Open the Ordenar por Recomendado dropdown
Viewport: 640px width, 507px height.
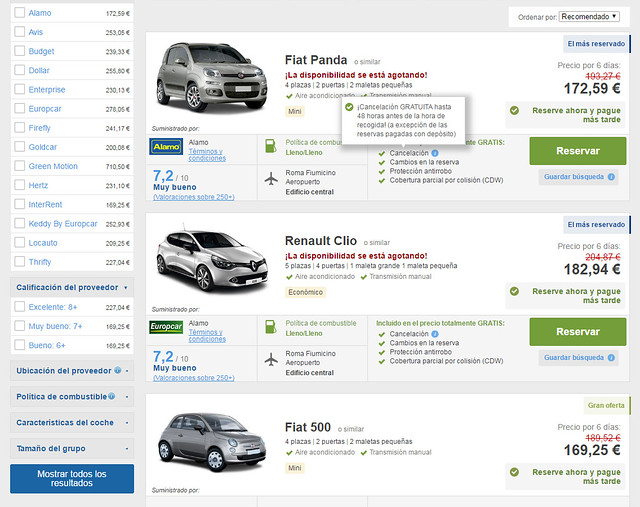click(589, 17)
